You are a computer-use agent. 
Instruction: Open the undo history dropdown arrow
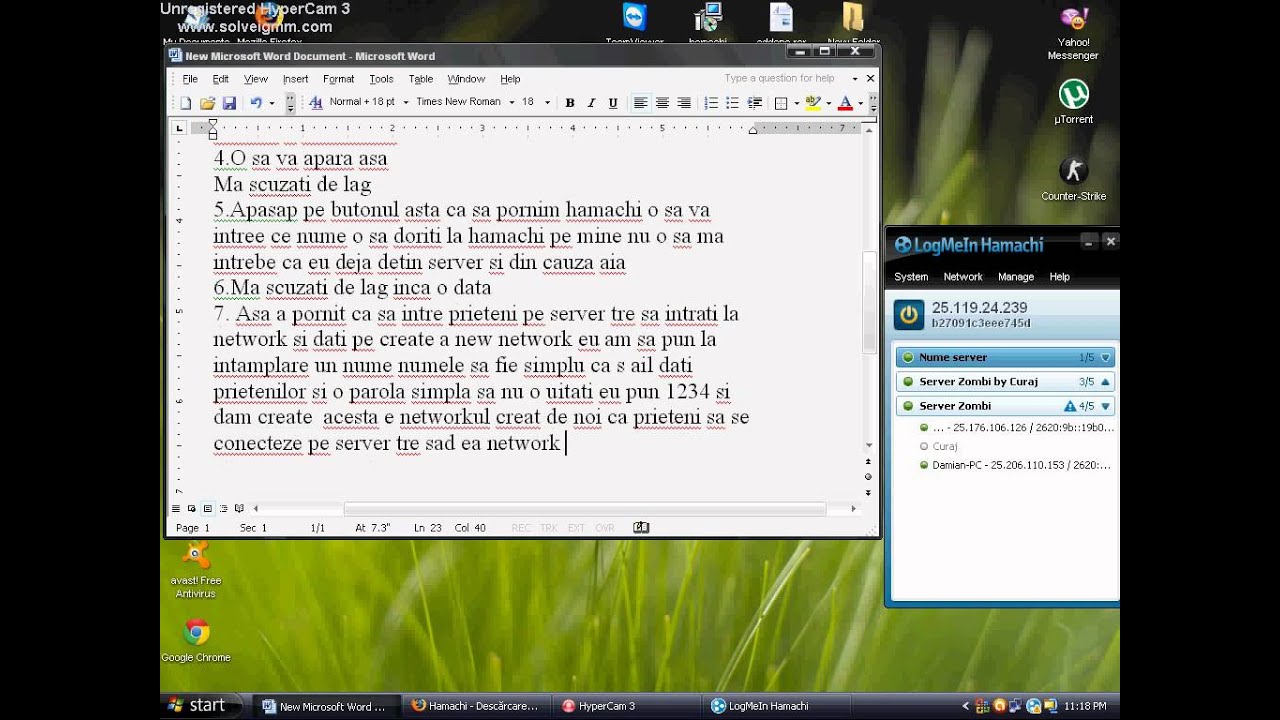point(271,103)
